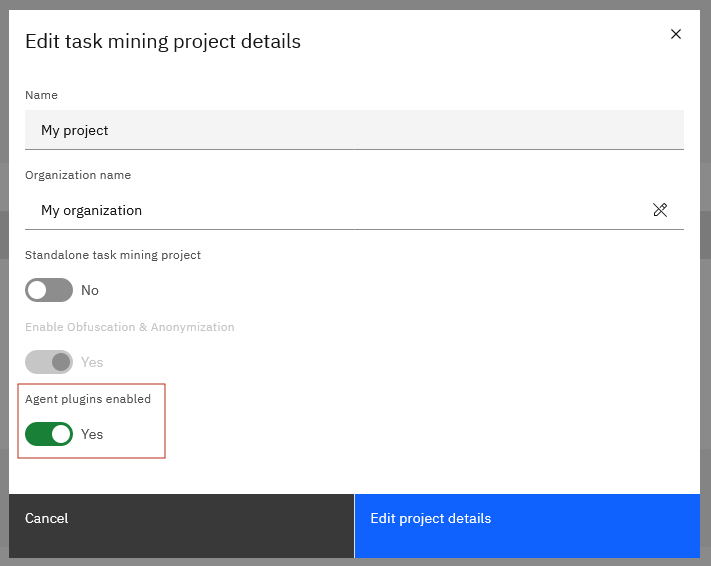Image resolution: width=711 pixels, height=566 pixels.
Task: Click the 'Agent plugins enabled' label
Action: pos(88,399)
